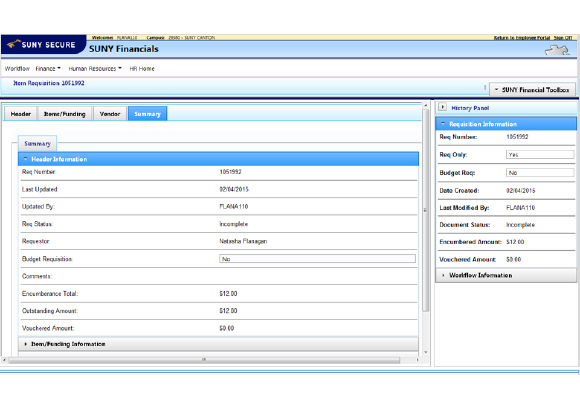Click Encumbered Amount $12.00 in side panel
This screenshot has height=410, width=580.
(515, 242)
